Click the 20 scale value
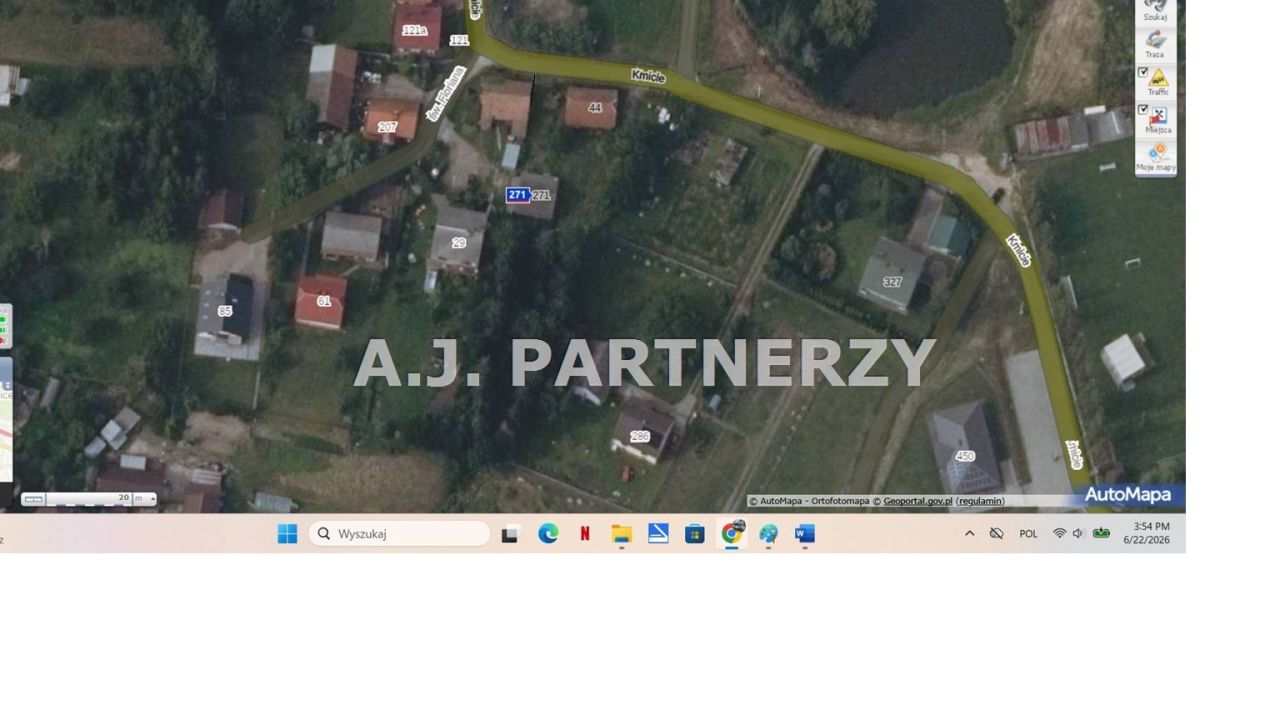The image size is (1280, 720). pyautogui.click(x=124, y=497)
